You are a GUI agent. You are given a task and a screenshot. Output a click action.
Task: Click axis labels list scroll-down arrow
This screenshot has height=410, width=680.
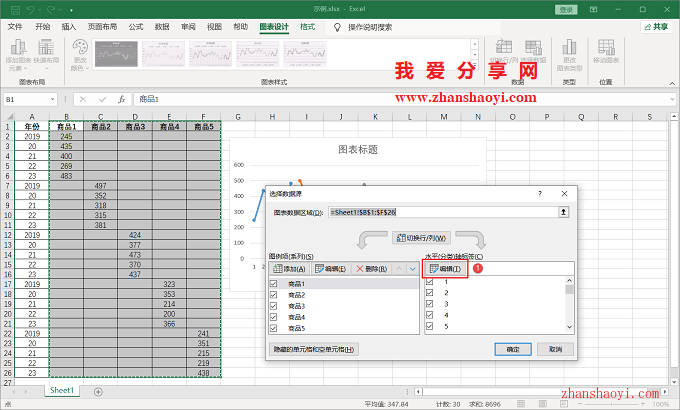click(569, 328)
